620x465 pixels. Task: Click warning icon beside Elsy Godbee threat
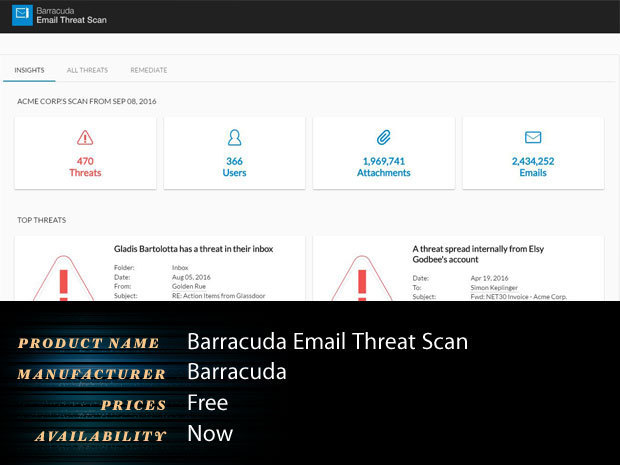click(362, 278)
